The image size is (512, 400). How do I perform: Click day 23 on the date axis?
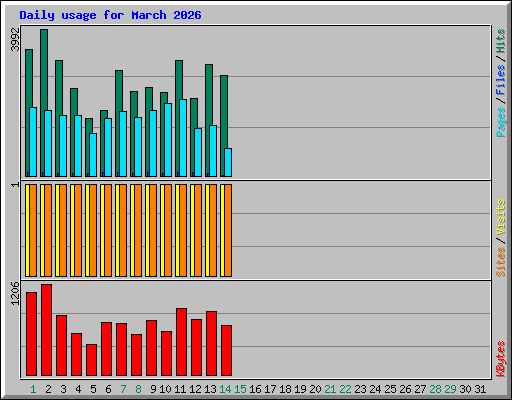(x=360, y=389)
